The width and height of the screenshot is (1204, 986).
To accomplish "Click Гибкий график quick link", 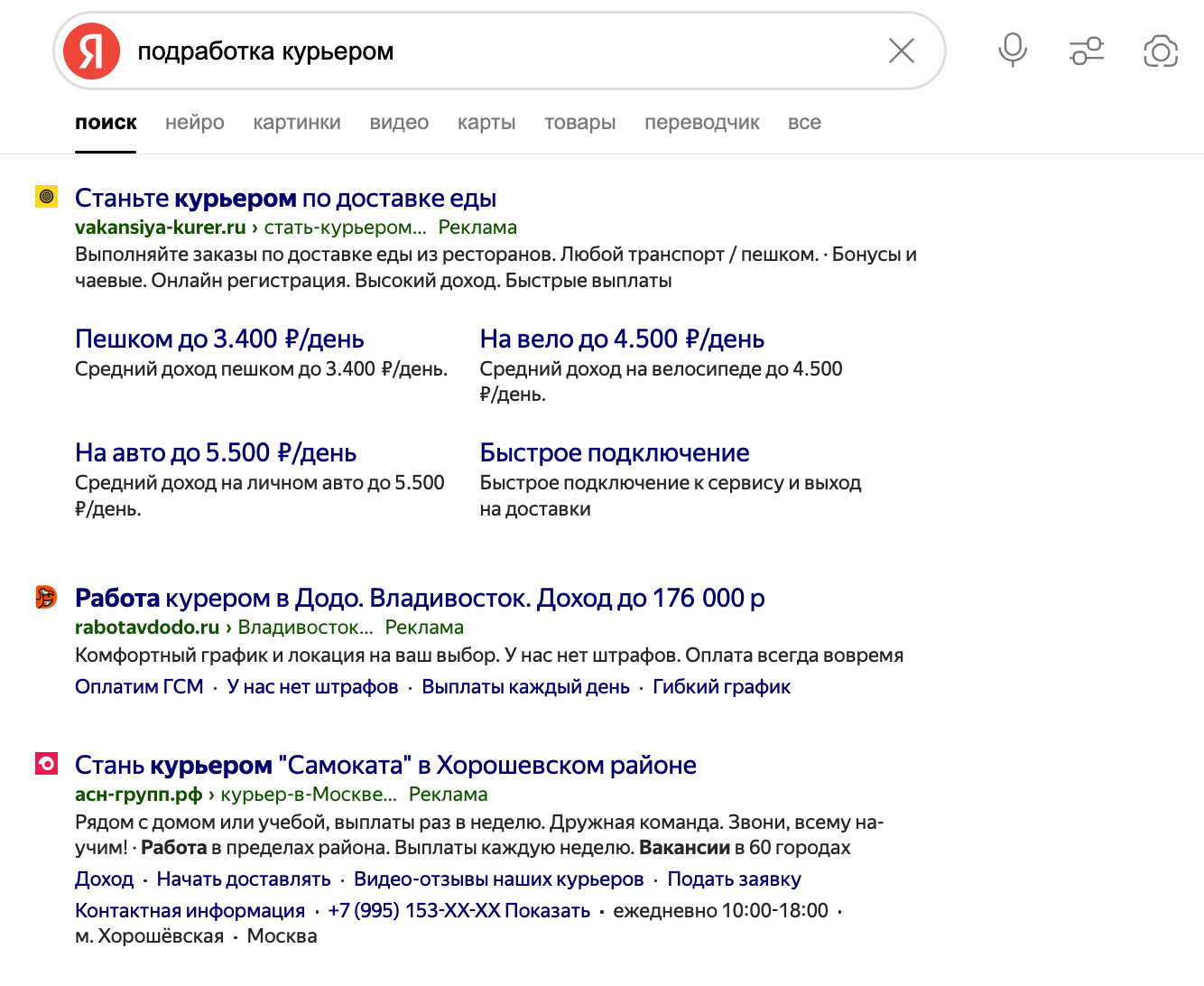I will tap(721, 686).
